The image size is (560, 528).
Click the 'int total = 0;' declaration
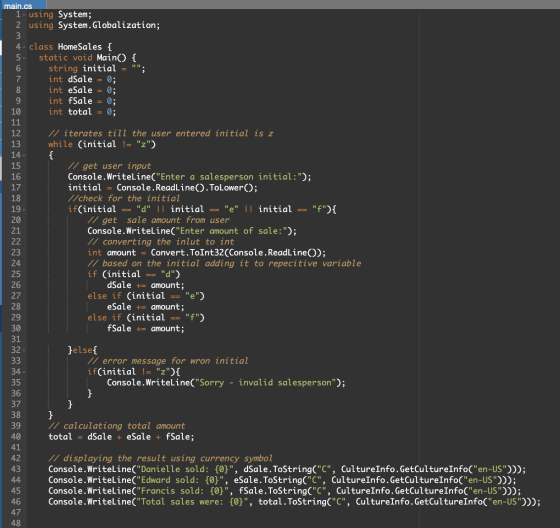82,112
